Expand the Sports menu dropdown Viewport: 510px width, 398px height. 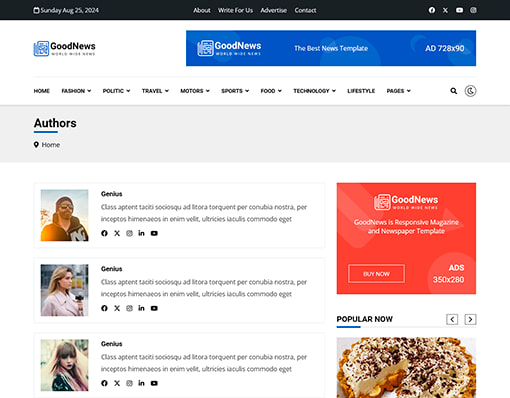[235, 91]
